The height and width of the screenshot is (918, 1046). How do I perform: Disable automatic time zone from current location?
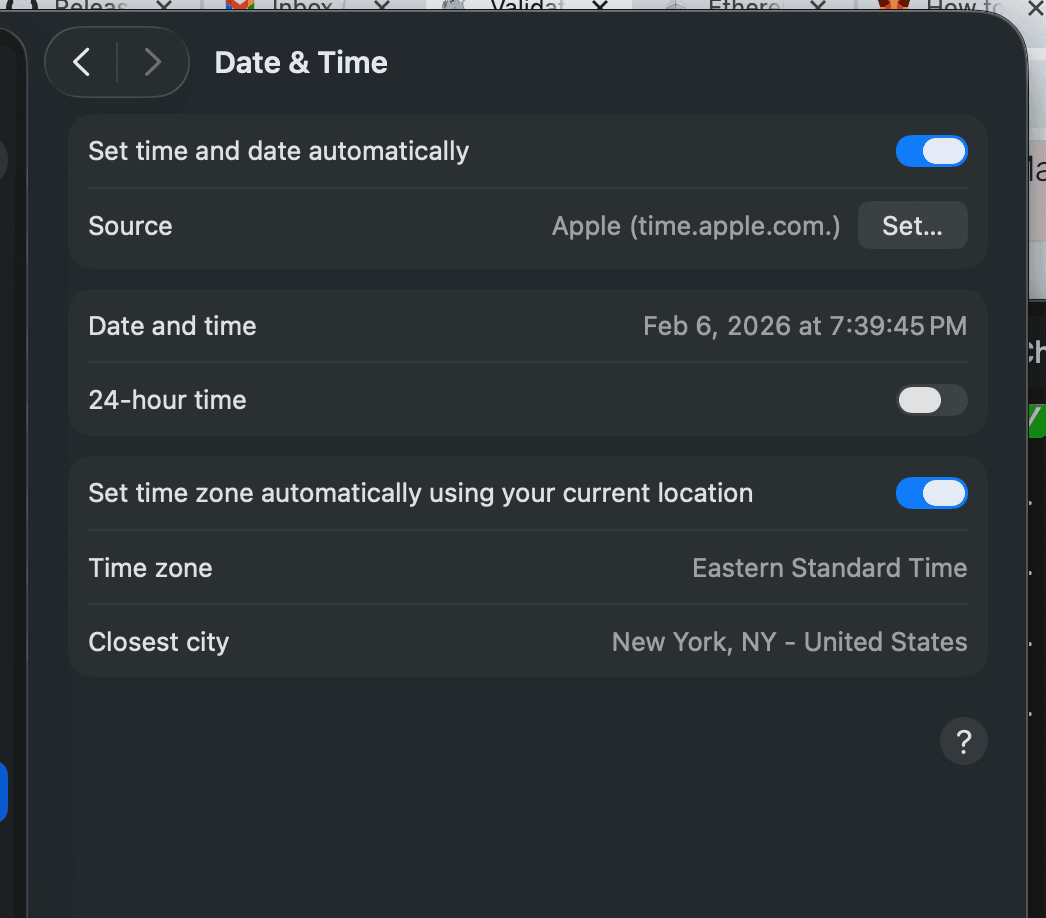tap(931, 493)
